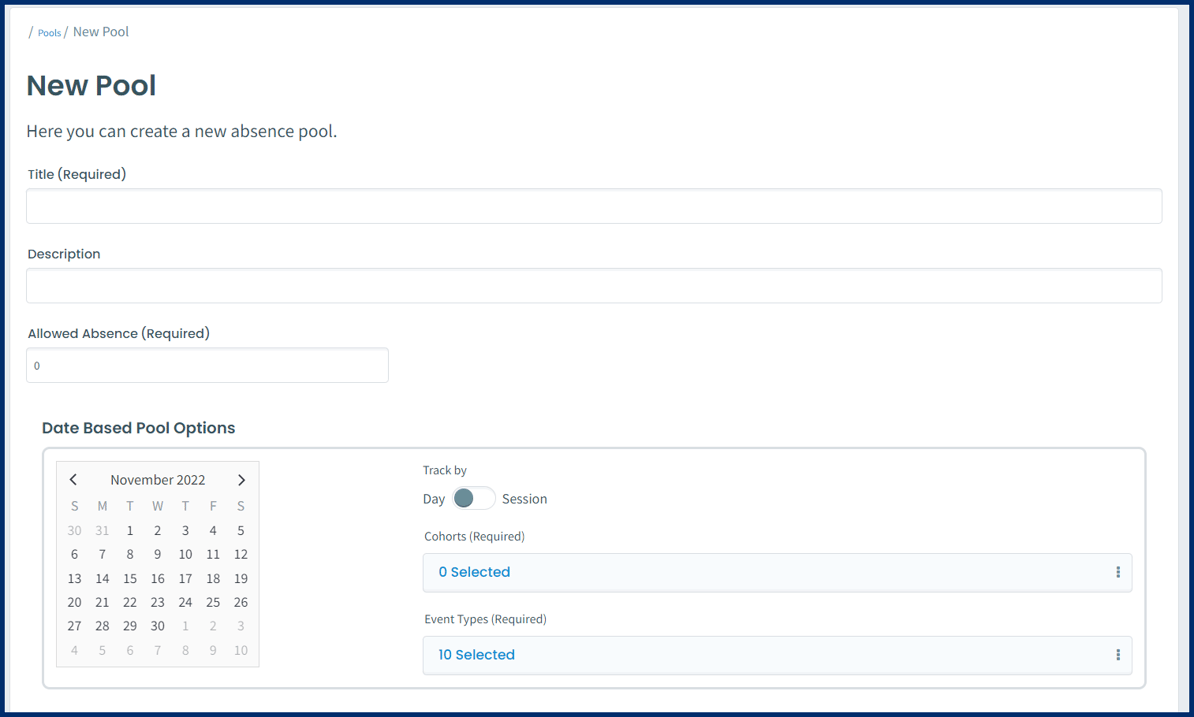
Task: Open the Event Types kebab menu
Action: (1117, 655)
